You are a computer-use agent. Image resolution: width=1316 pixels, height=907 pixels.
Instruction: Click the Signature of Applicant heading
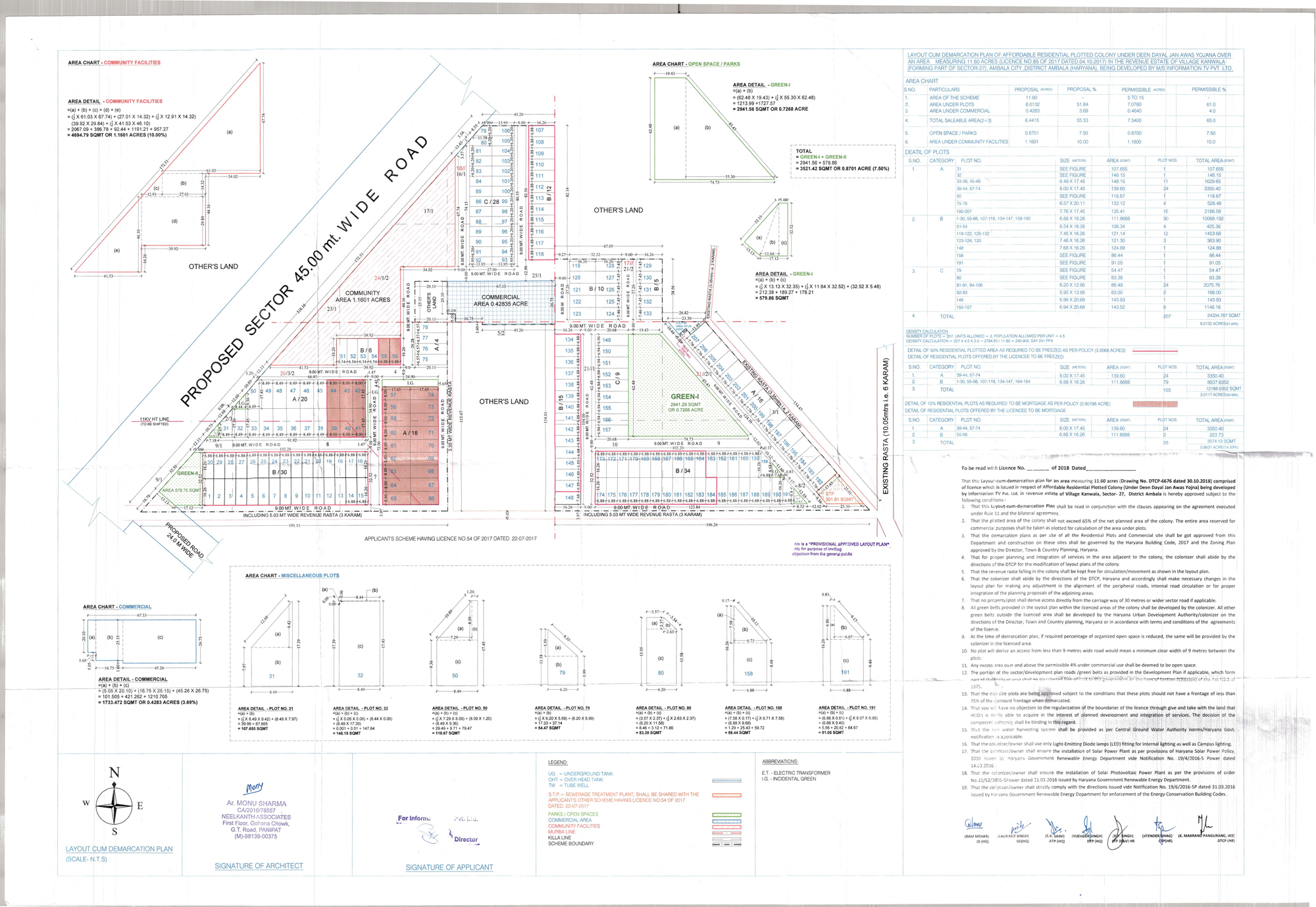[x=449, y=868]
